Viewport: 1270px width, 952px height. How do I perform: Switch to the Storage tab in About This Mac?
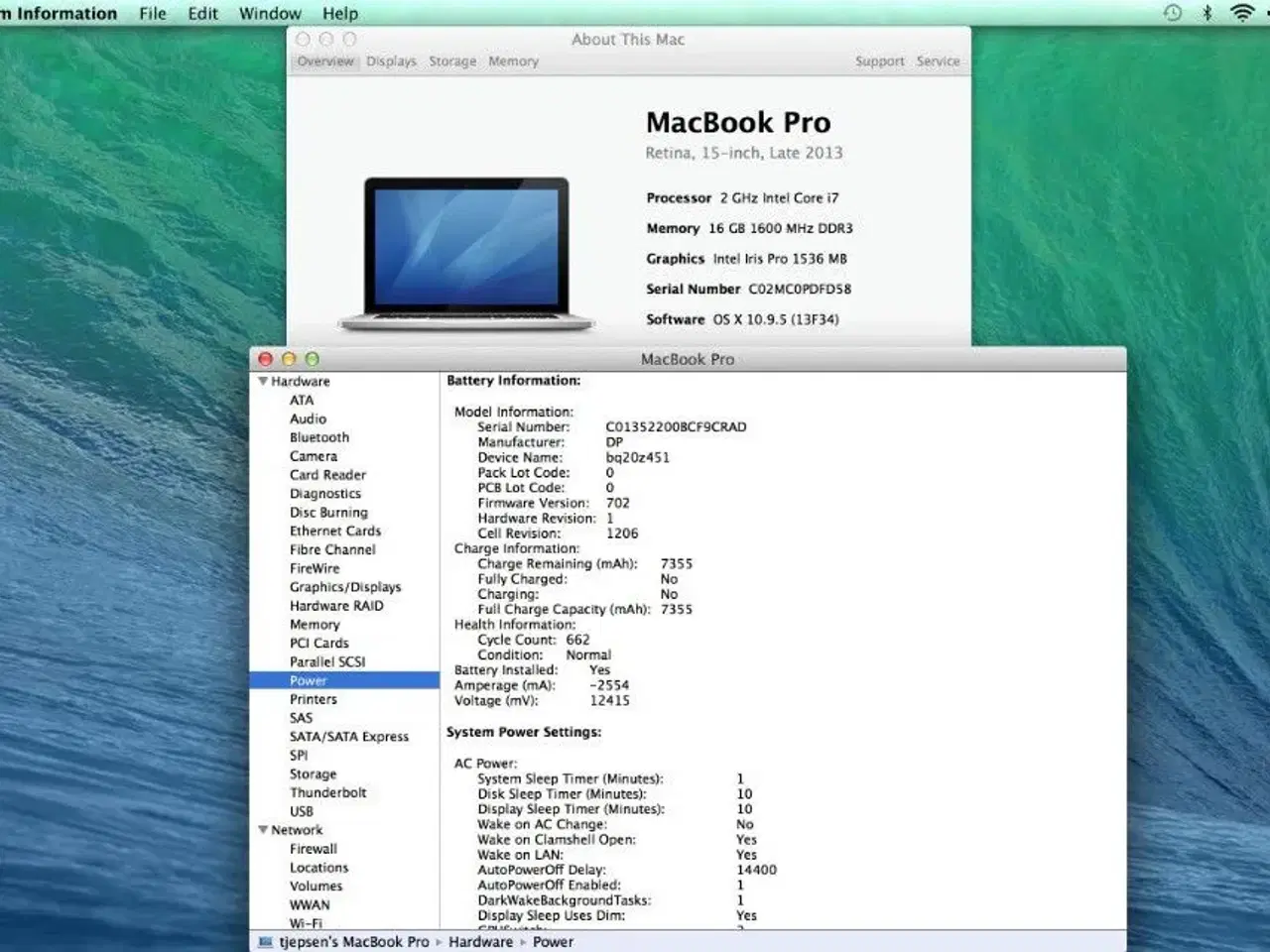click(452, 61)
